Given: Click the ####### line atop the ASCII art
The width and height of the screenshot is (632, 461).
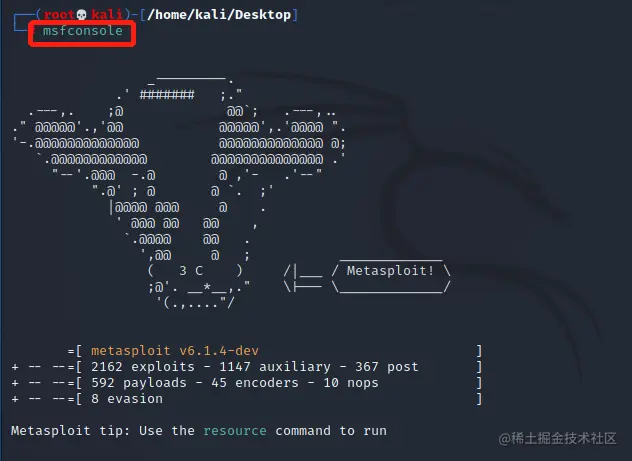Looking at the screenshot, I should tap(167, 95).
